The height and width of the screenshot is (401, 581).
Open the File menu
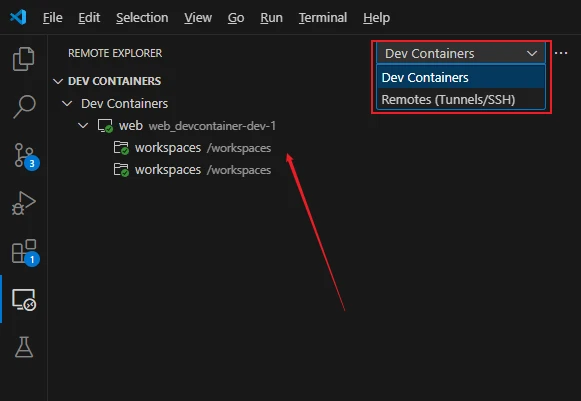pos(53,17)
